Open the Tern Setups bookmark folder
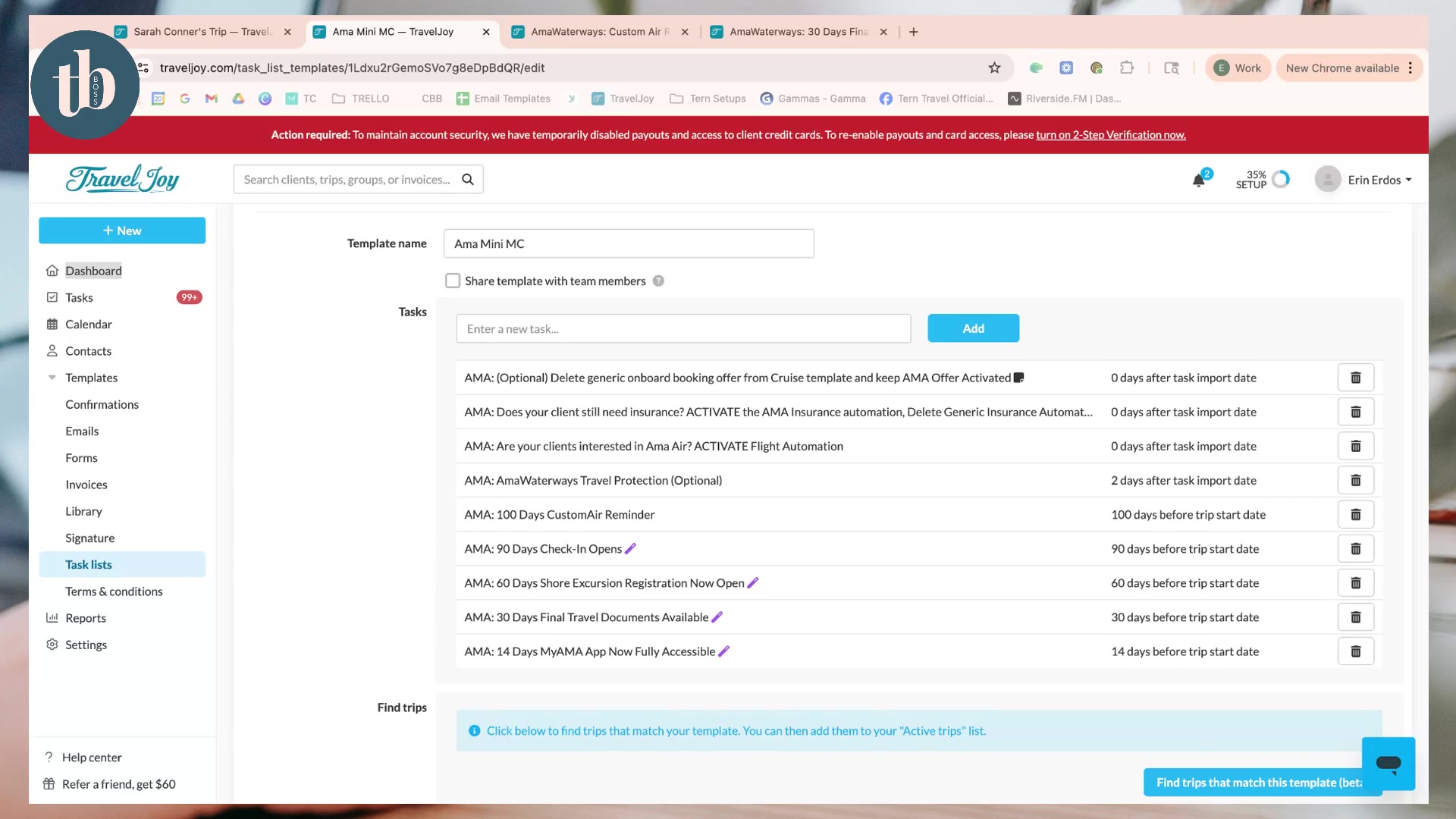 pyautogui.click(x=708, y=99)
